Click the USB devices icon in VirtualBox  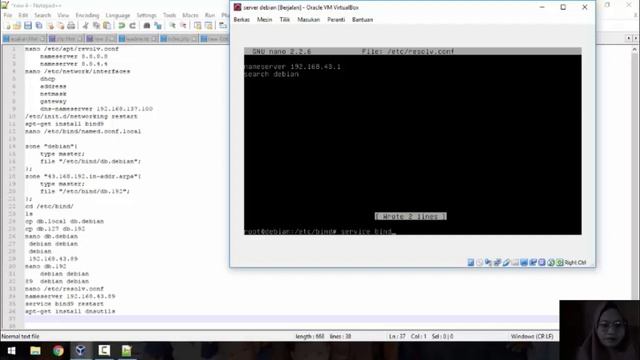pos(506,262)
